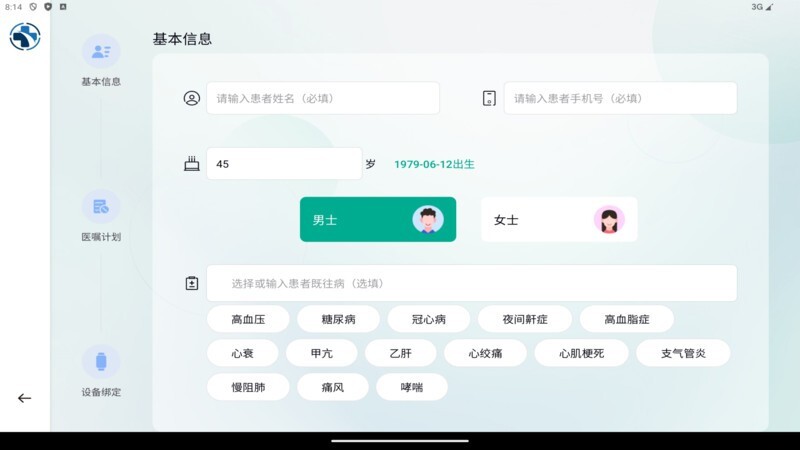Toggle the 冠心病 condition chip
The height and width of the screenshot is (450, 800).
click(428, 319)
